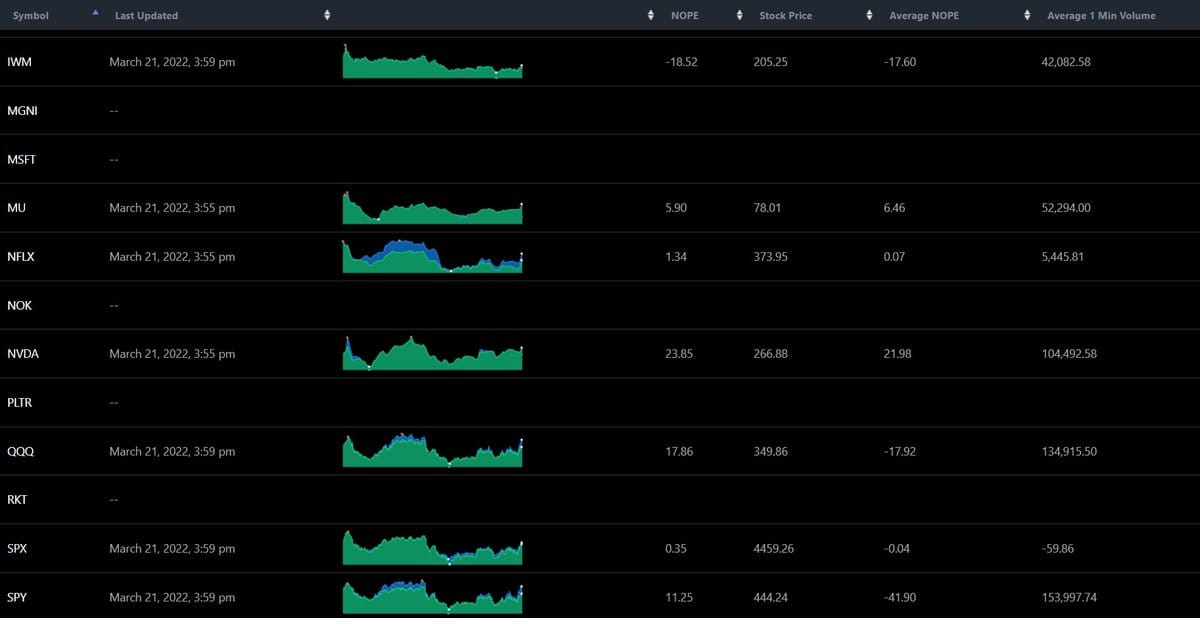1200x618 pixels.
Task: Click the blue ascending sort arrow beside Symbol
Action: [x=95, y=13]
